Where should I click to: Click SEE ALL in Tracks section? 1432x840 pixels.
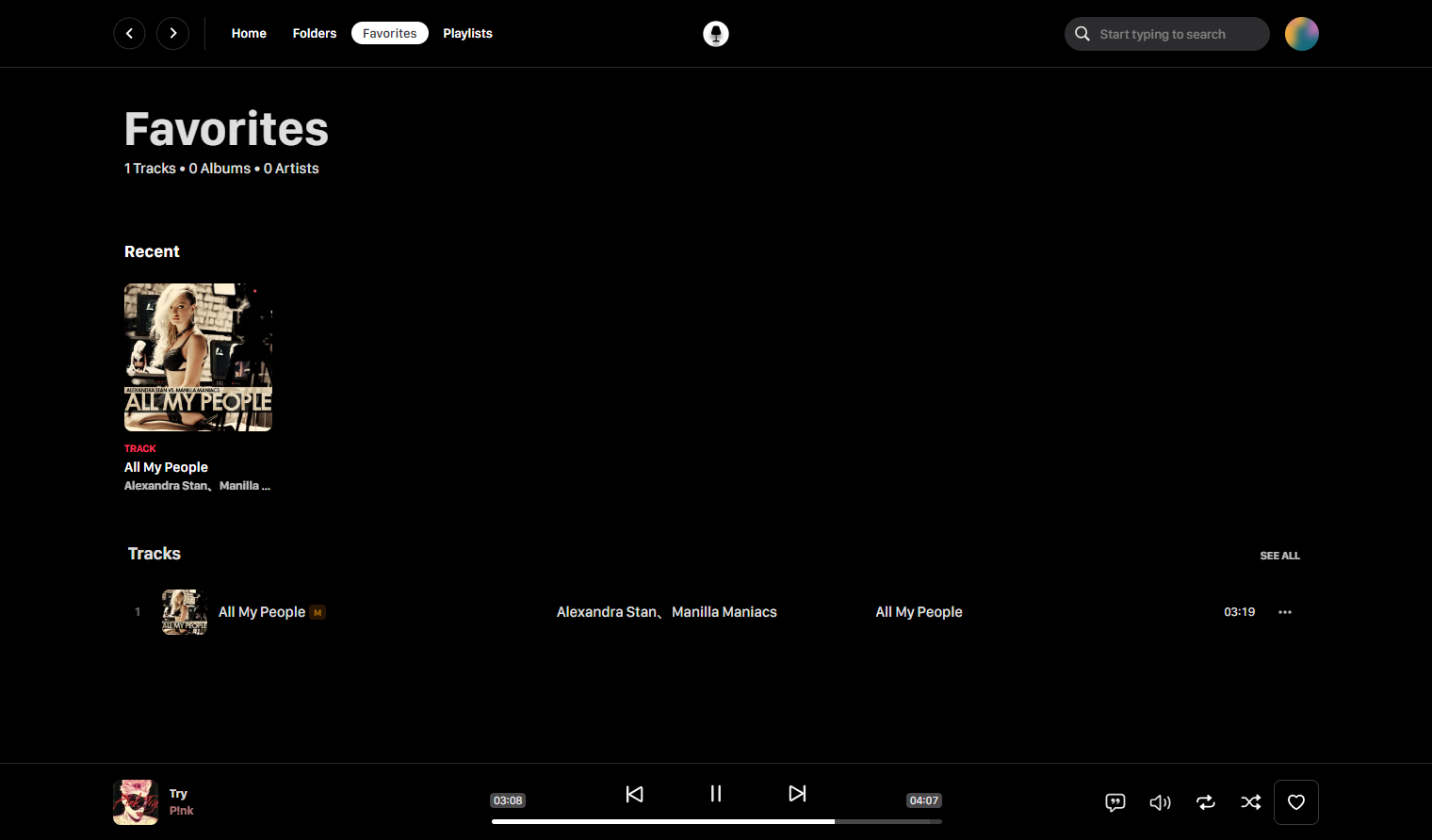1279,556
